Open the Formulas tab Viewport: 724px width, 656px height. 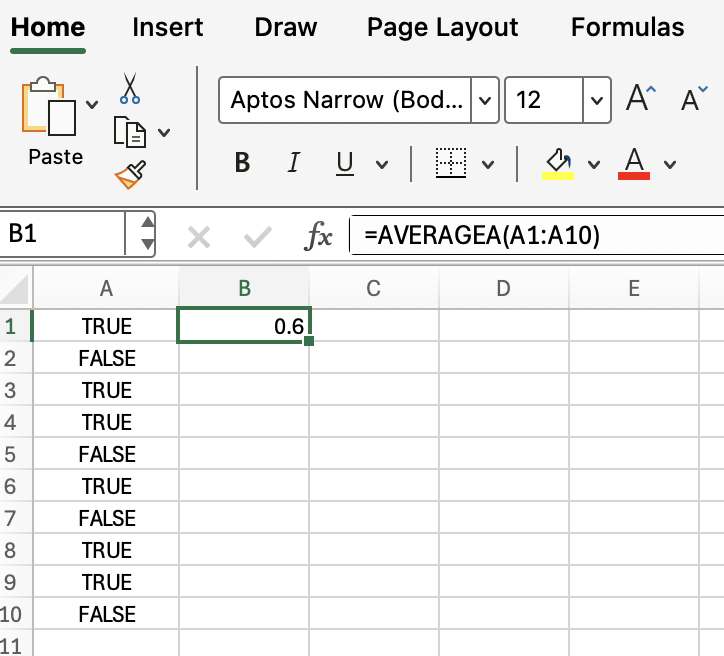tap(628, 27)
